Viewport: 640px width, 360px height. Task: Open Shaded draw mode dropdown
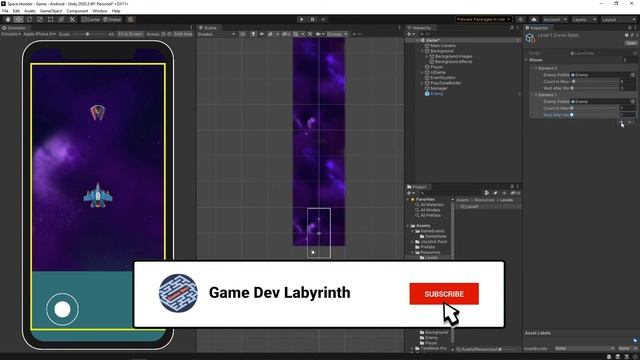coord(216,34)
